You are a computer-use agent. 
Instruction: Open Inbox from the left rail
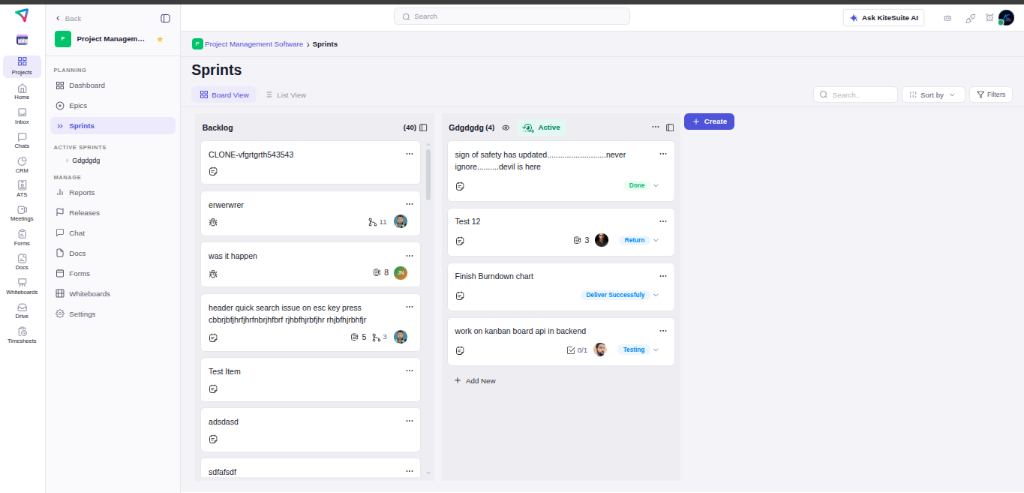22,116
